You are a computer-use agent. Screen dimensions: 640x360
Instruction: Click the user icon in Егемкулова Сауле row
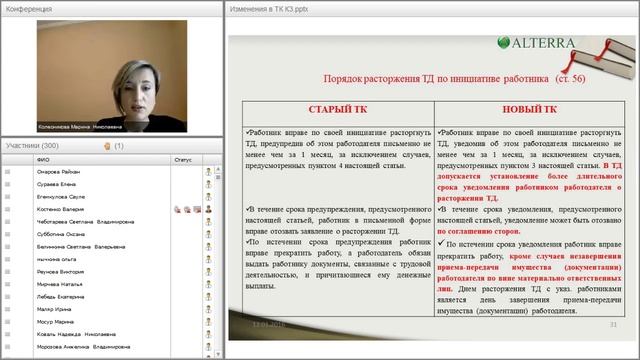(x=208, y=197)
